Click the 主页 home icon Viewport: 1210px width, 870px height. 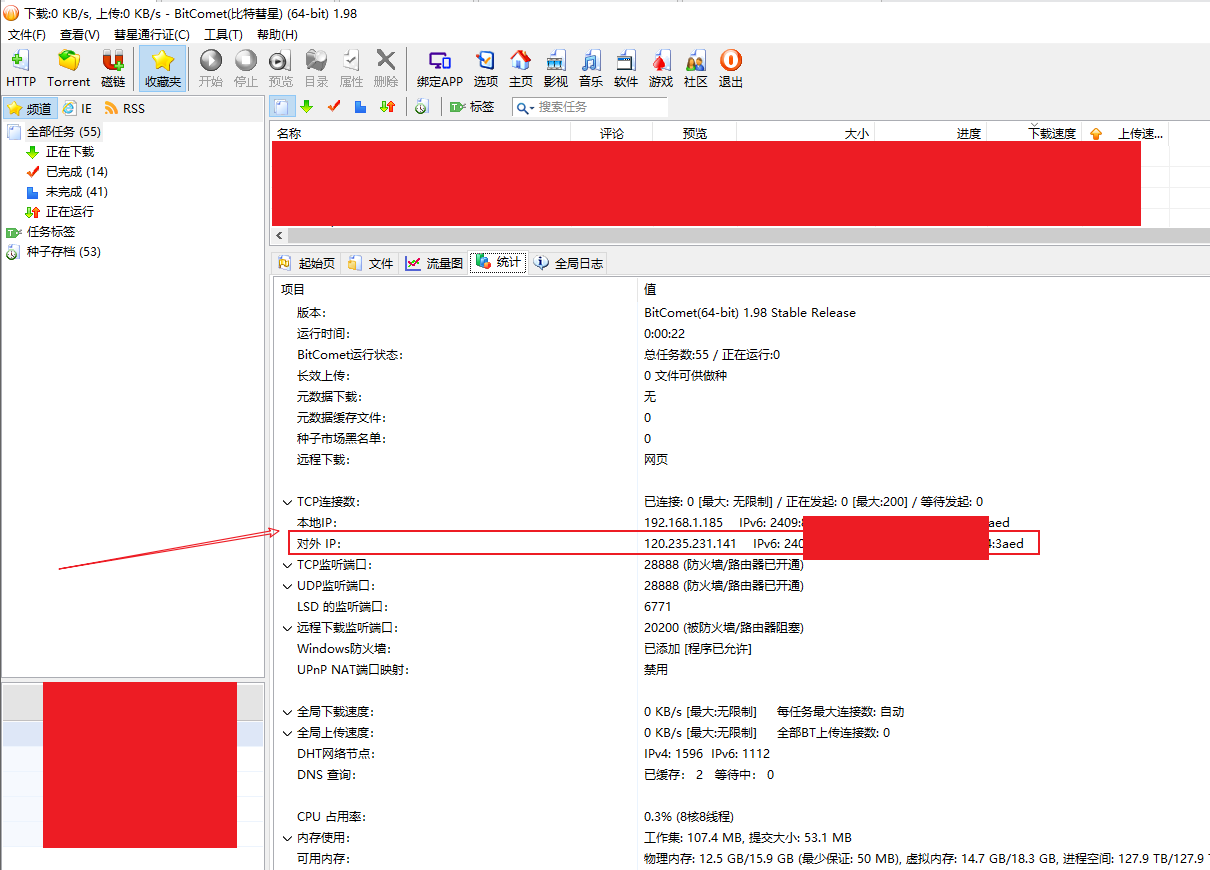click(x=520, y=68)
